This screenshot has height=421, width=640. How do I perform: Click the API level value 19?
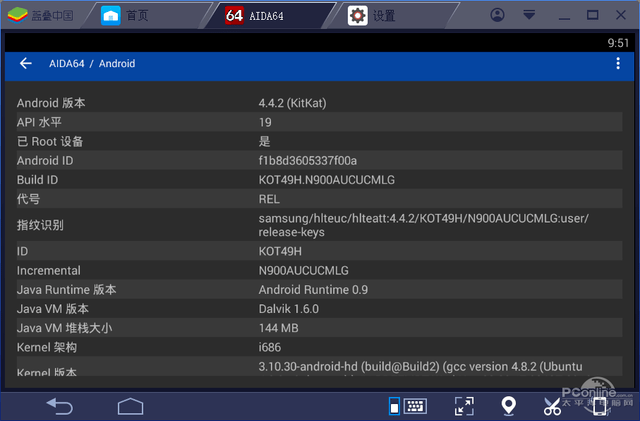(x=265, y=122)
